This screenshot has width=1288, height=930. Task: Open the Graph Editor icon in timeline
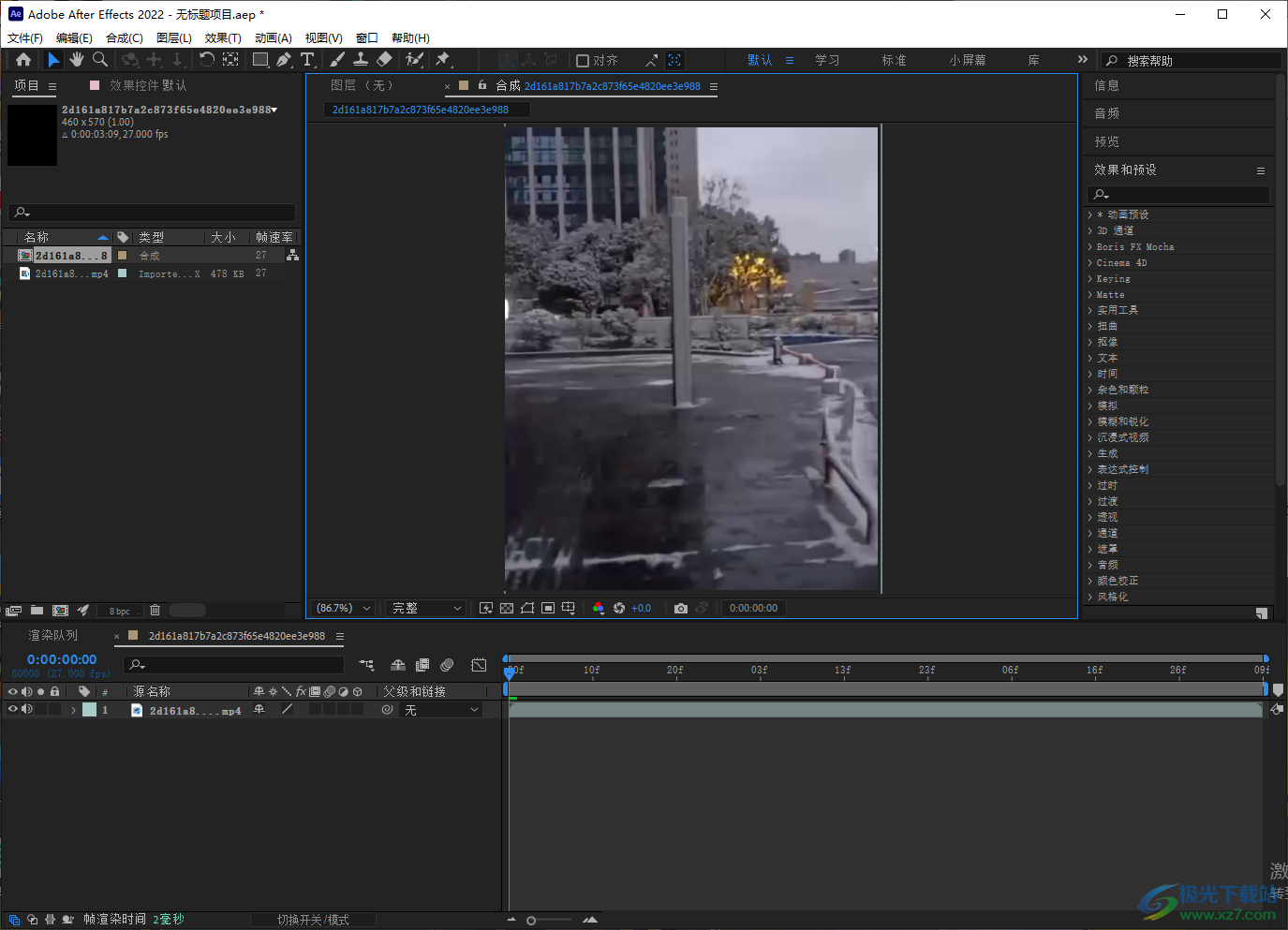(x=479, y=665)
